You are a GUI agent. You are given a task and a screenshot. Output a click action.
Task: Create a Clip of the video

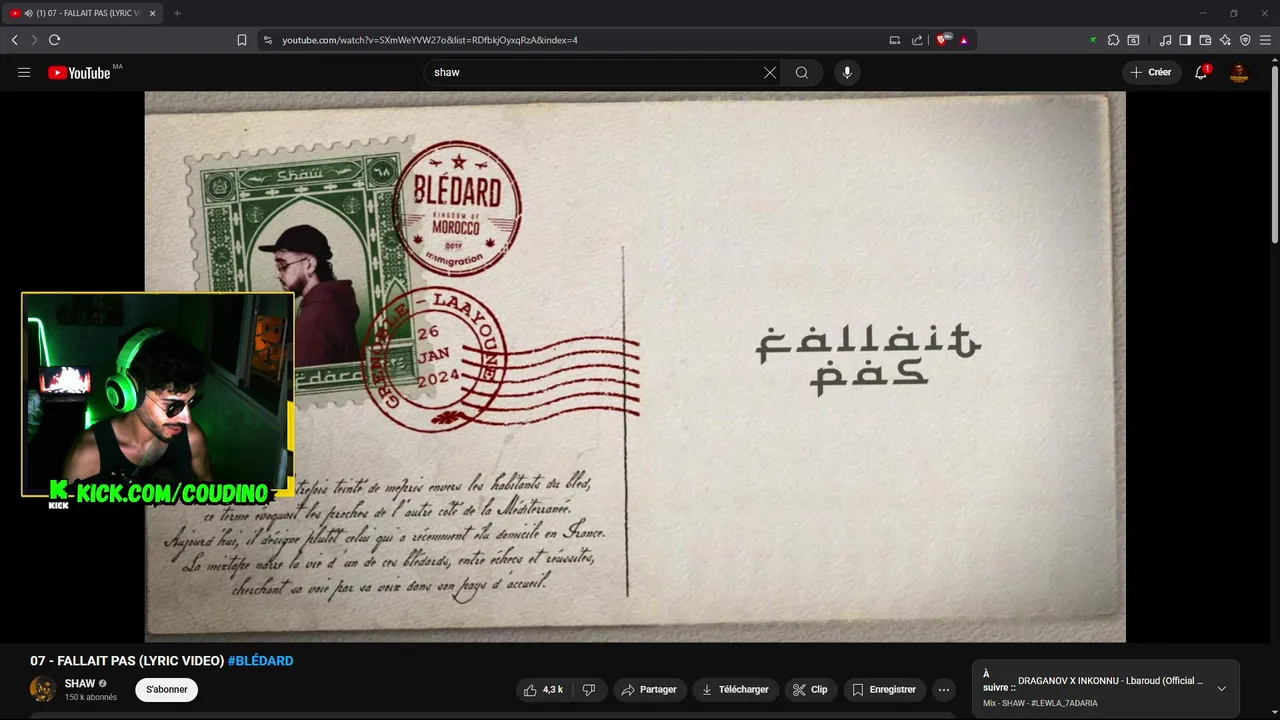[810, 690]
